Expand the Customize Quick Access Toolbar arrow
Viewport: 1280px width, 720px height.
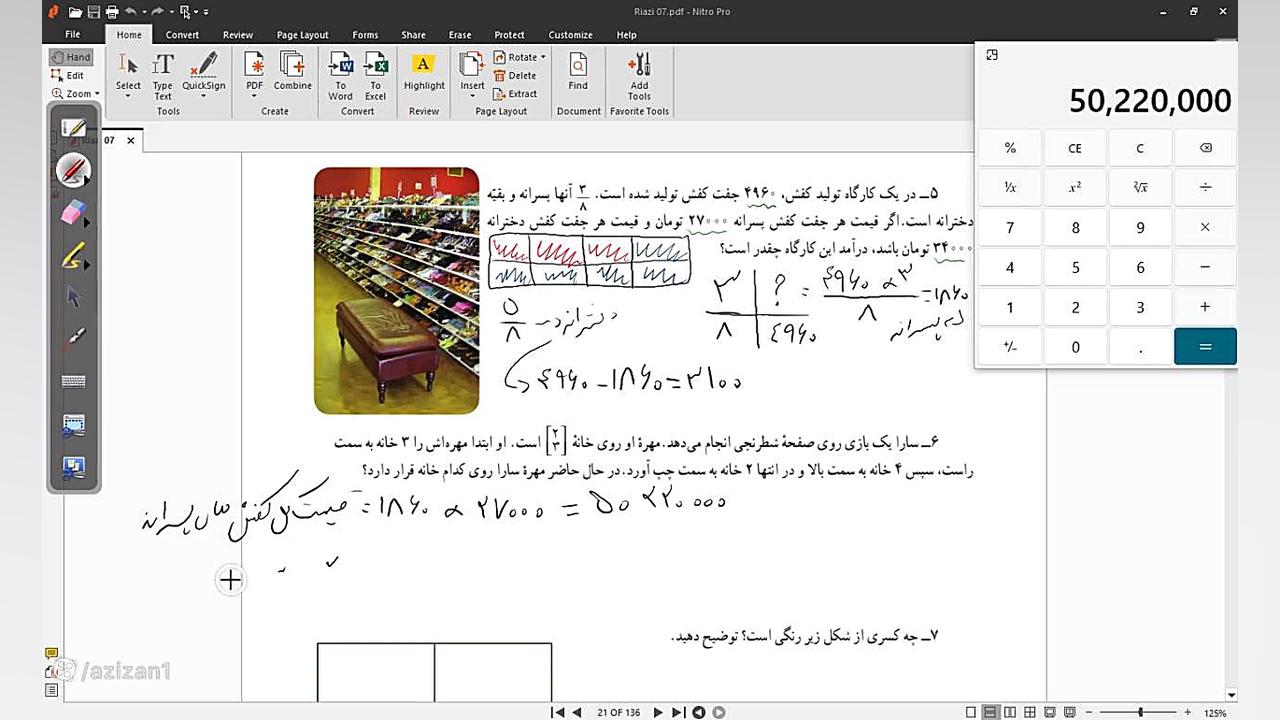(x=205, y=12)
